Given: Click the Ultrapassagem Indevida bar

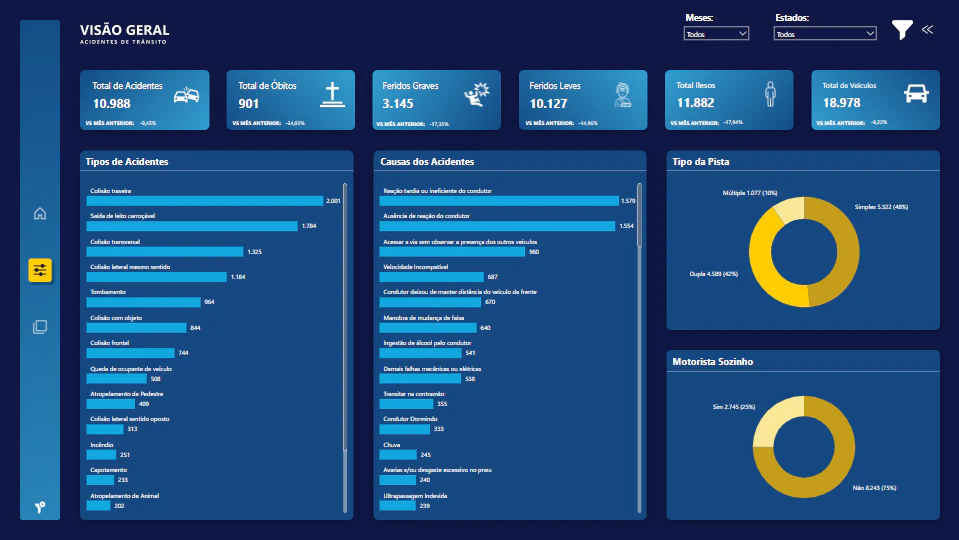Looking at the screenshot, I should [398, 505].
